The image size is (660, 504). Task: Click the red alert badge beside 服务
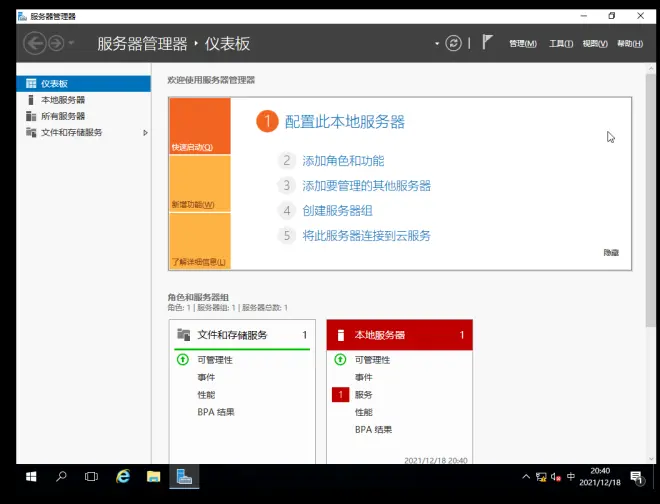pyautogui.click(x=341, y=395)
